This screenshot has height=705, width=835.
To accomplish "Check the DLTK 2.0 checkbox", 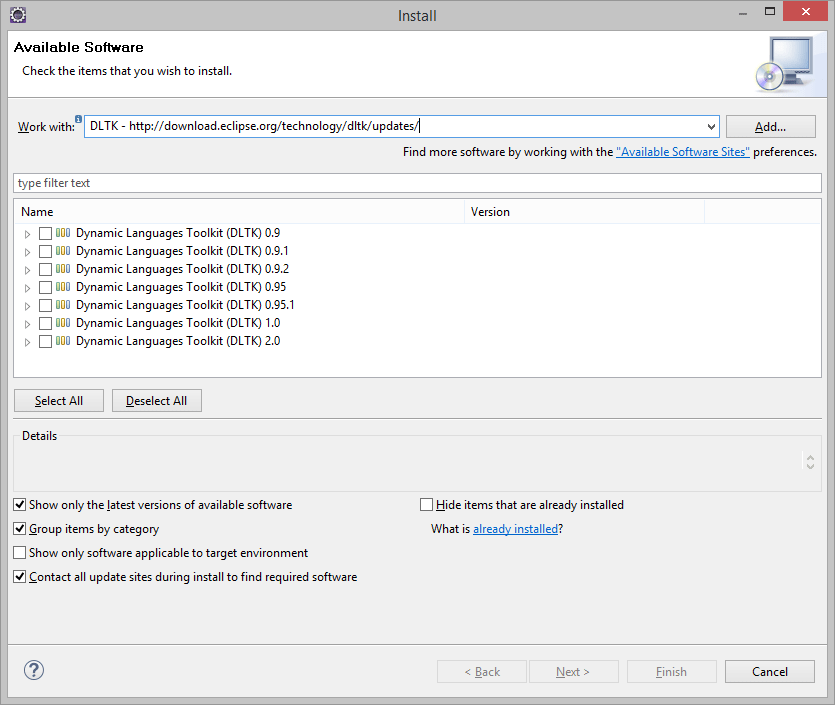I will 45,341.
